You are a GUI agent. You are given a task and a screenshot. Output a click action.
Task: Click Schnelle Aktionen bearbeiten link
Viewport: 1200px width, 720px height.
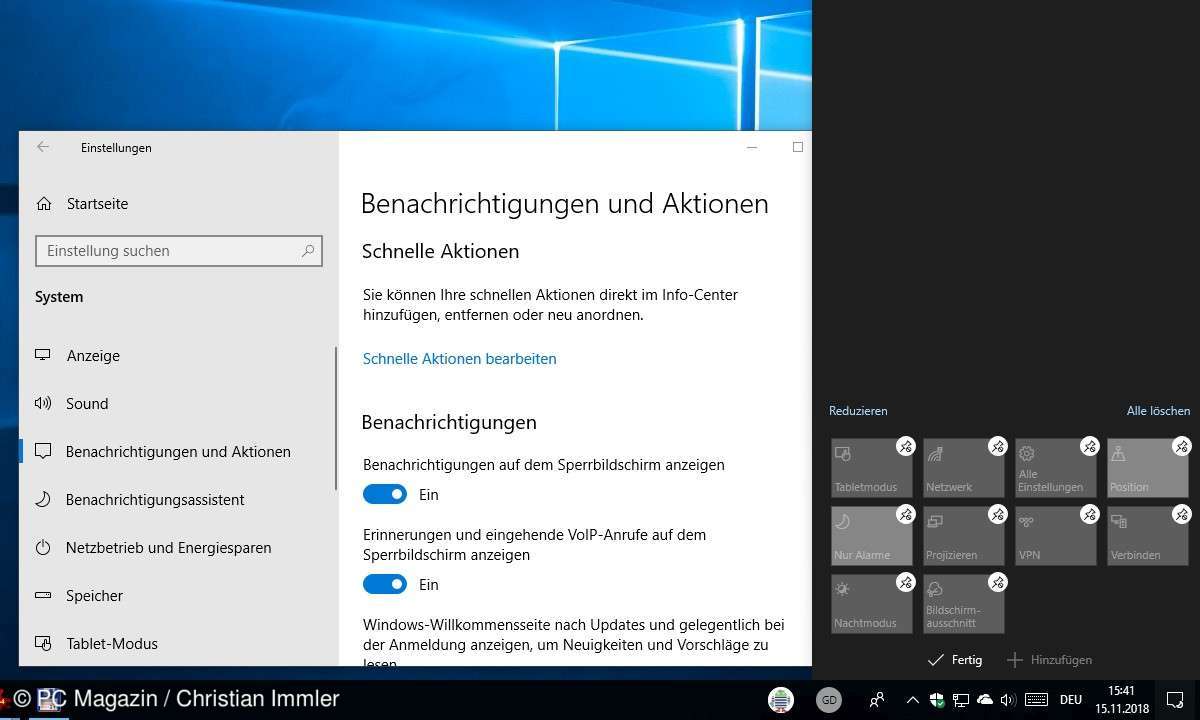[459, 359]
